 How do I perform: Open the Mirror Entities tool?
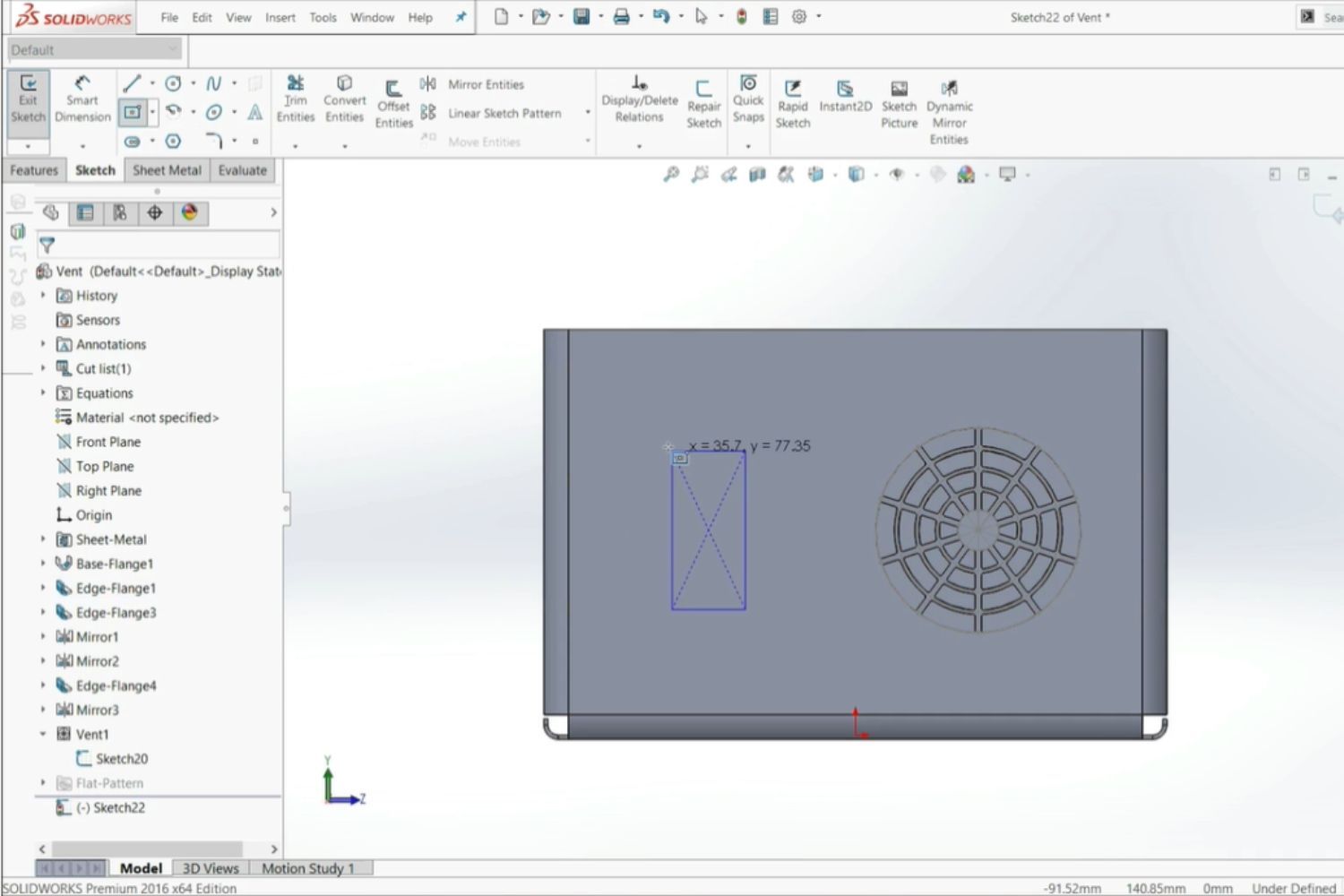click(x=485, y=83)
